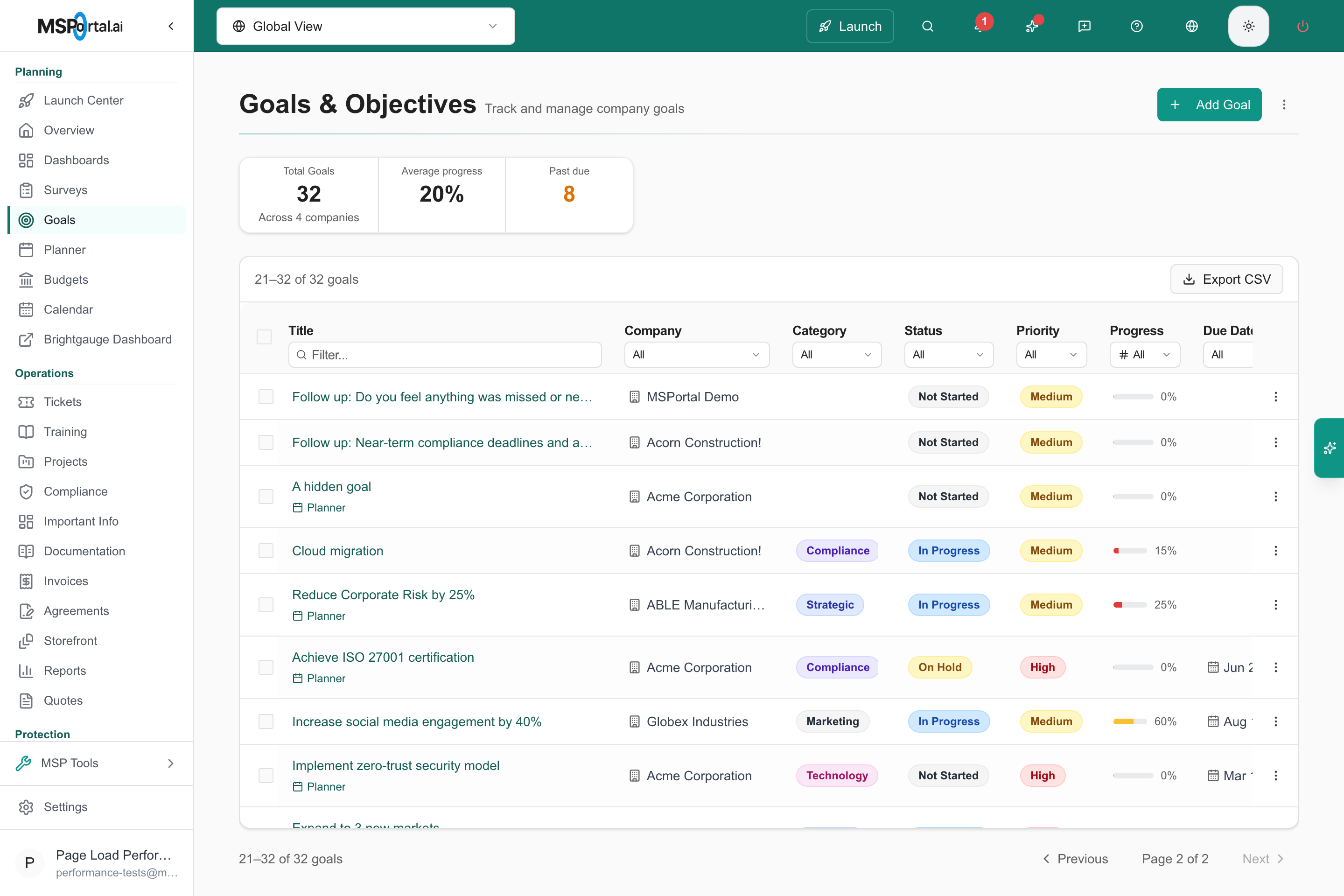Toggle the select-all goals checkbox
Image resolution: width=1344 pixels, height=896 pixels.
tap(264, 337)
